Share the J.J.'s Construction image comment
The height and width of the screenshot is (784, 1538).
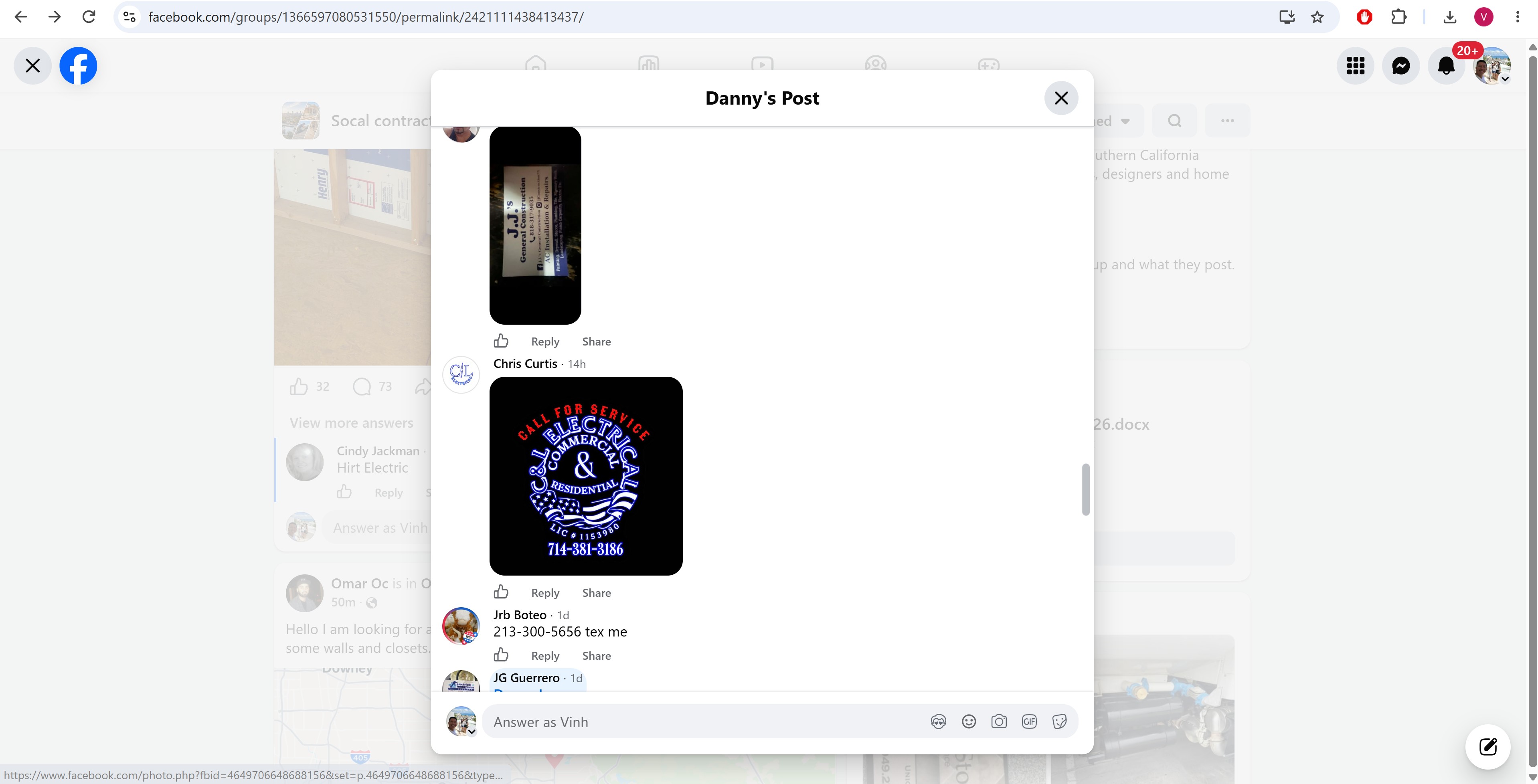(x=597, y=341)
